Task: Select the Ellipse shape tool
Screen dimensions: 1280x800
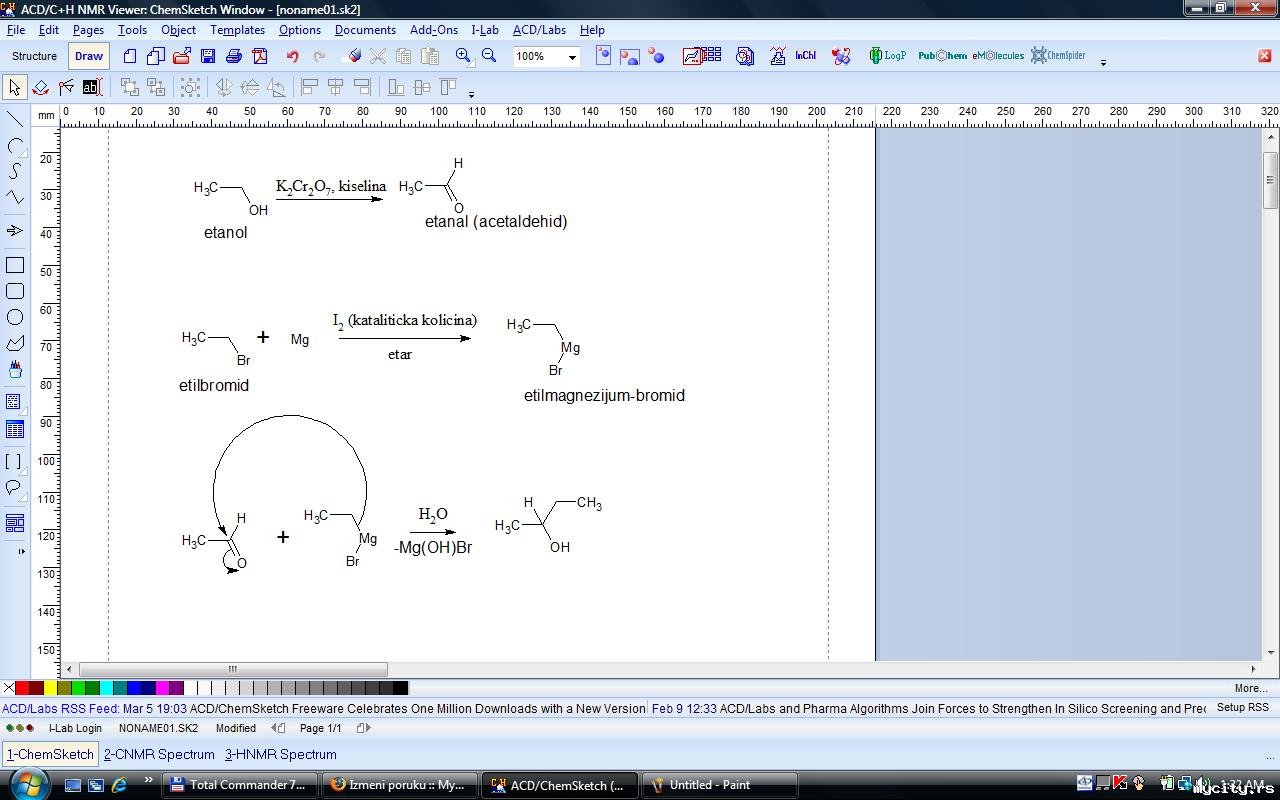Action: [15, 318]
